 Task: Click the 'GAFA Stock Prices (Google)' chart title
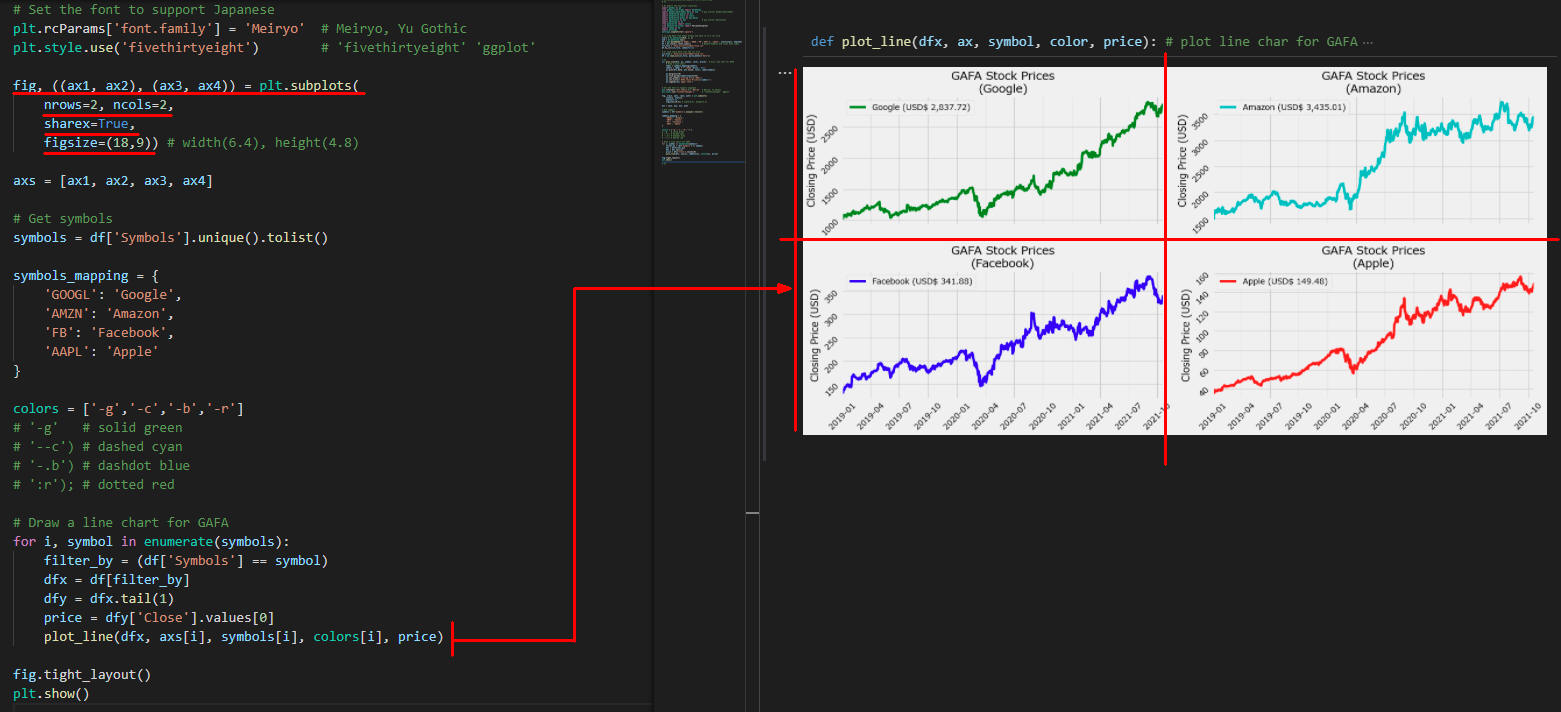pyautogui.click(x=1002, y=82)
